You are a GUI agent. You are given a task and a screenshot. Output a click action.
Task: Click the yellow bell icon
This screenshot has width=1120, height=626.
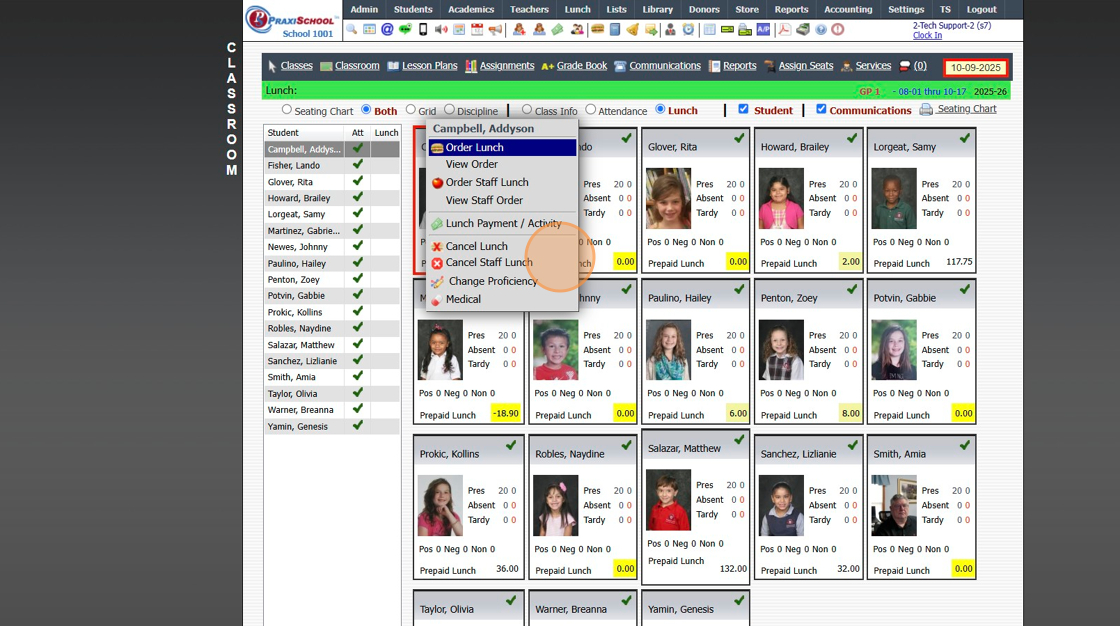(x=633, y=29)
